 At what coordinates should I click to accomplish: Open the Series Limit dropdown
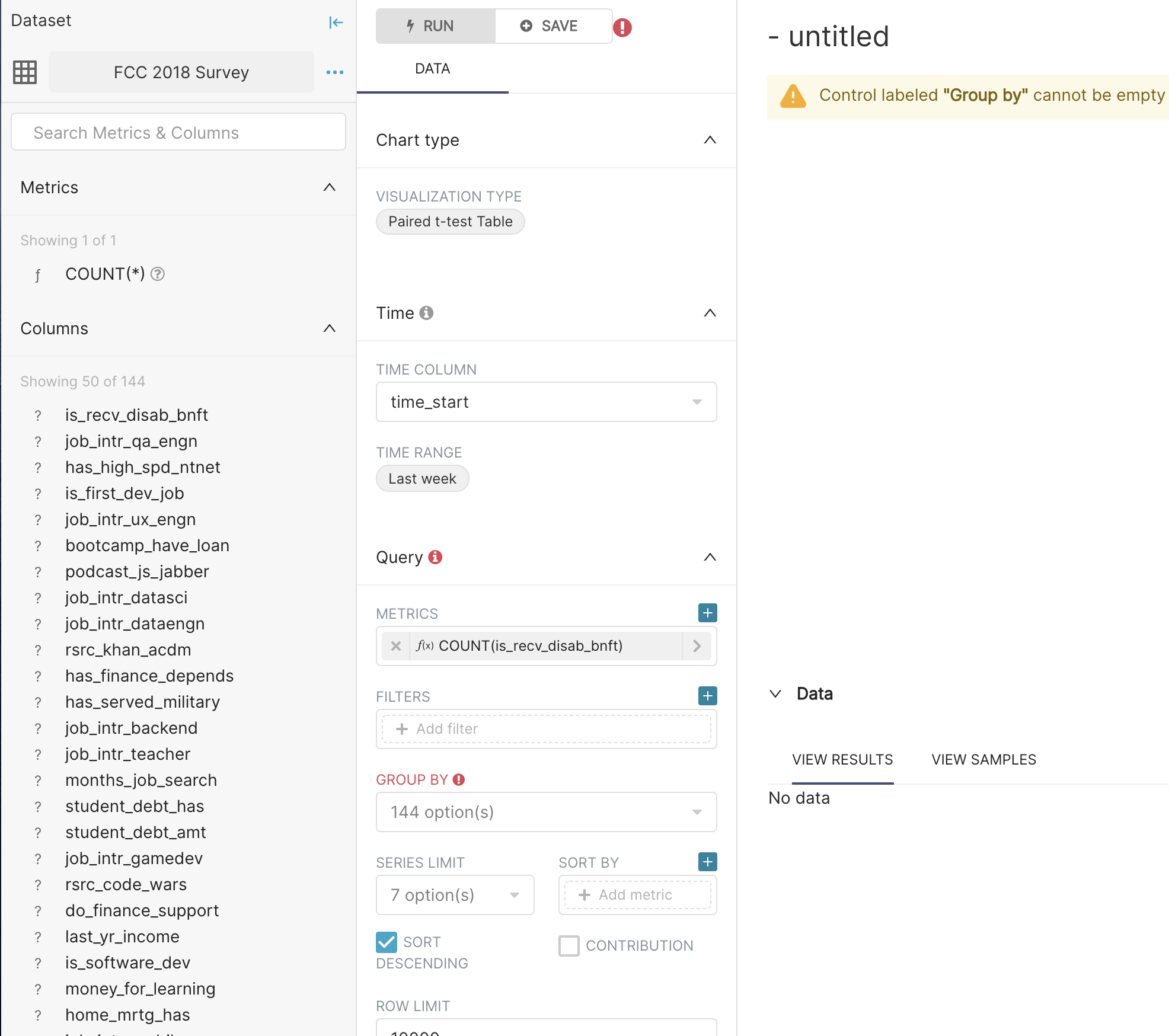(454, 895)
